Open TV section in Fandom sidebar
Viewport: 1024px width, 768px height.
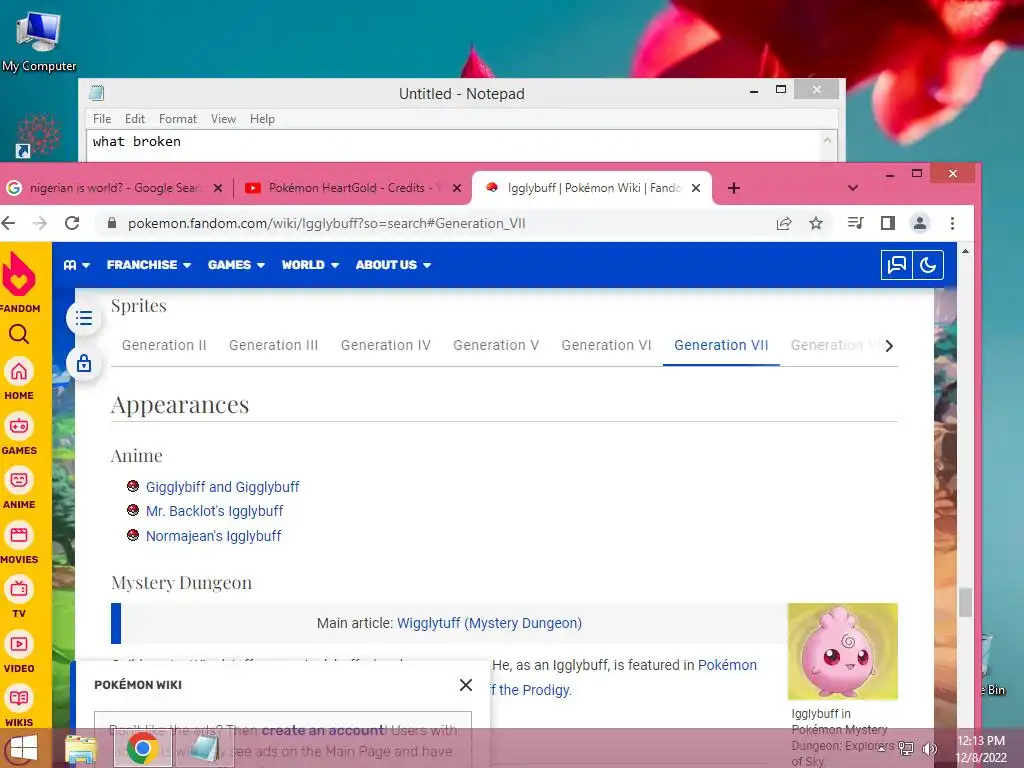click(19, 598)
